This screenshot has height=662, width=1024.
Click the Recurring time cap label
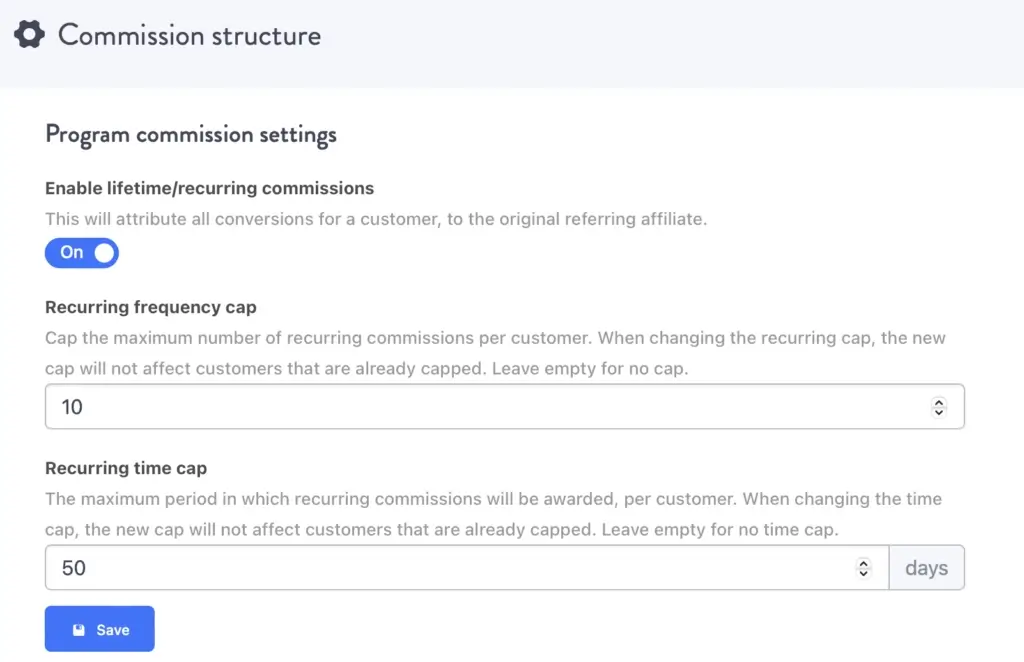[125, 467]
